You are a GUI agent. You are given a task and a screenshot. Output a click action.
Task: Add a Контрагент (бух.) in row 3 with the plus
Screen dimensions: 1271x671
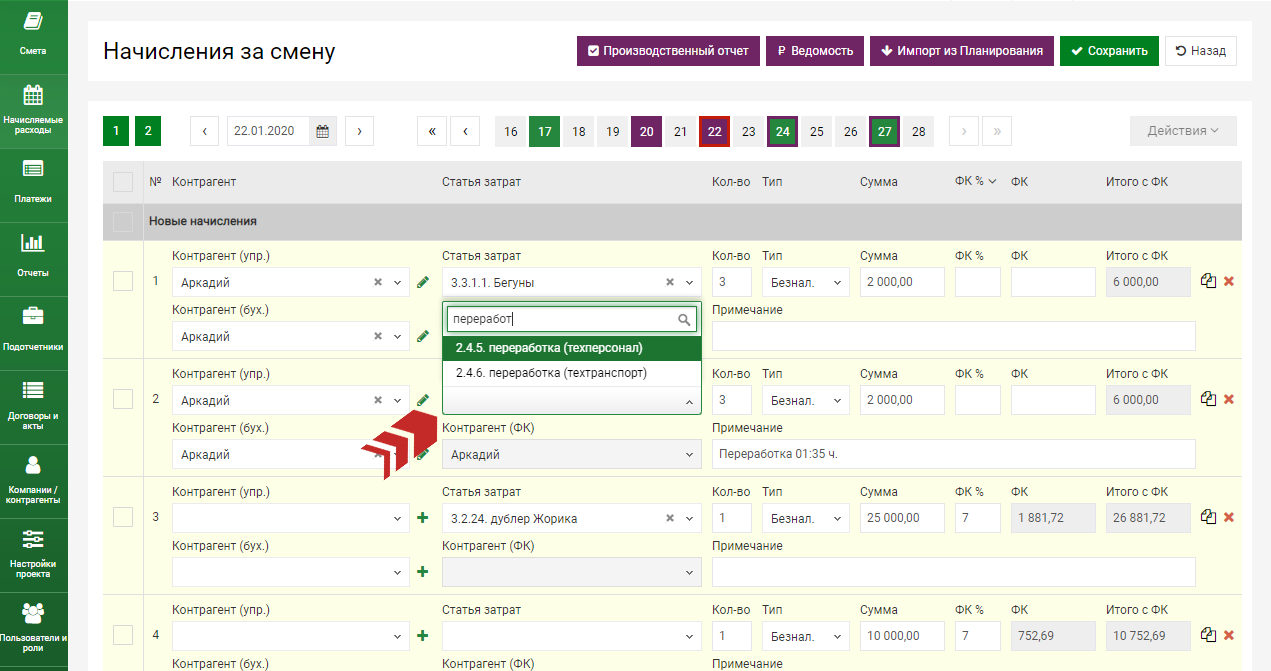coord(423,573)
